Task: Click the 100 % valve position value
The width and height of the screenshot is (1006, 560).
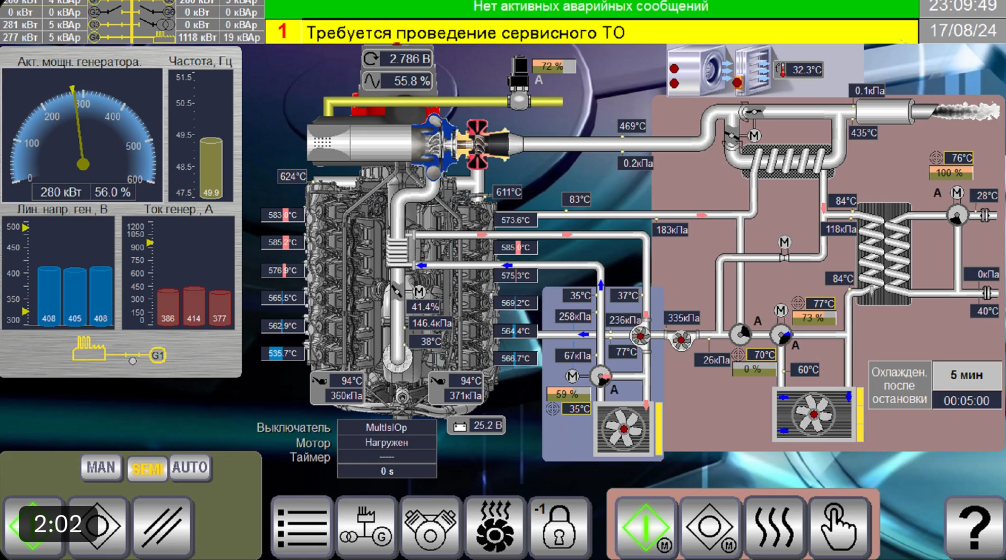Action: tap(950, 173)
